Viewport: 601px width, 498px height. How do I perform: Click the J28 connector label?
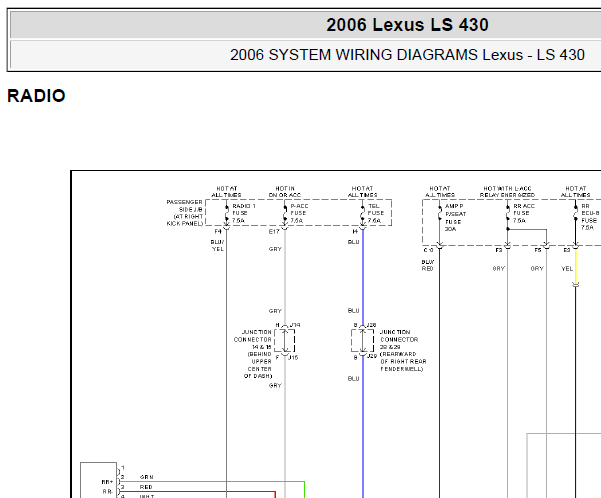coord(371,325)
